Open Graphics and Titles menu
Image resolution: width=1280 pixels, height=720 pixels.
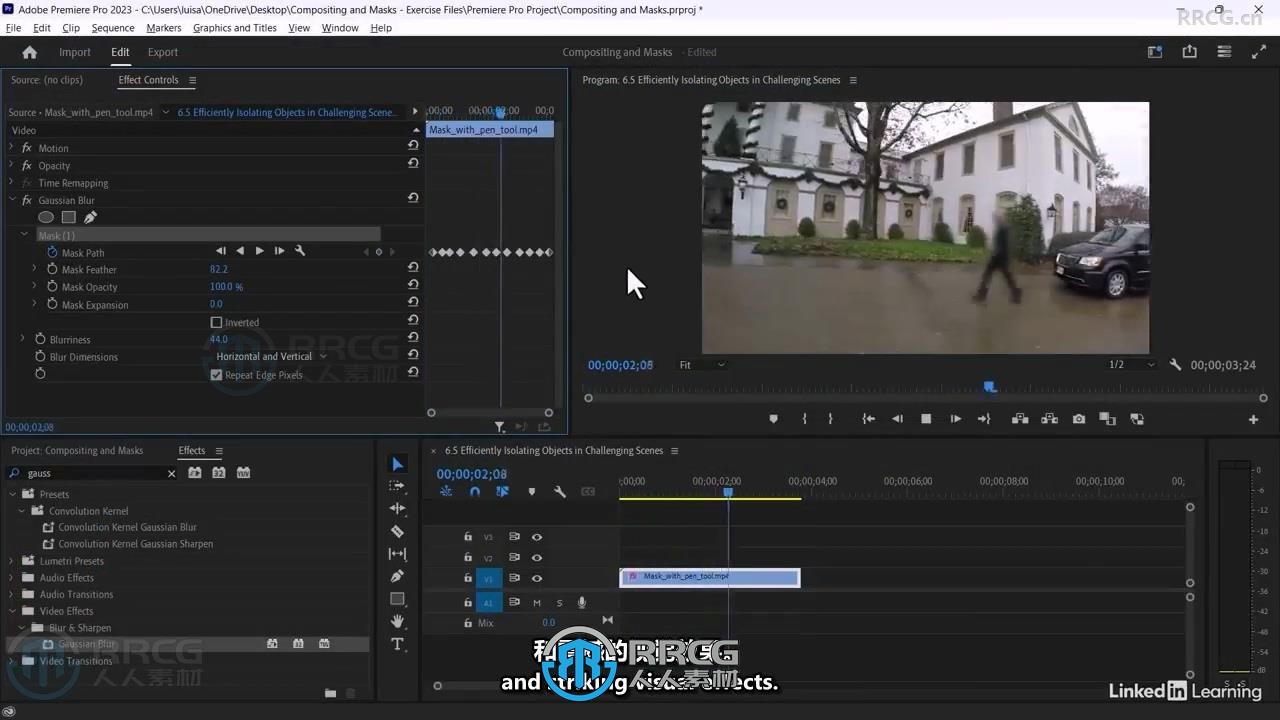pos(235,28)
